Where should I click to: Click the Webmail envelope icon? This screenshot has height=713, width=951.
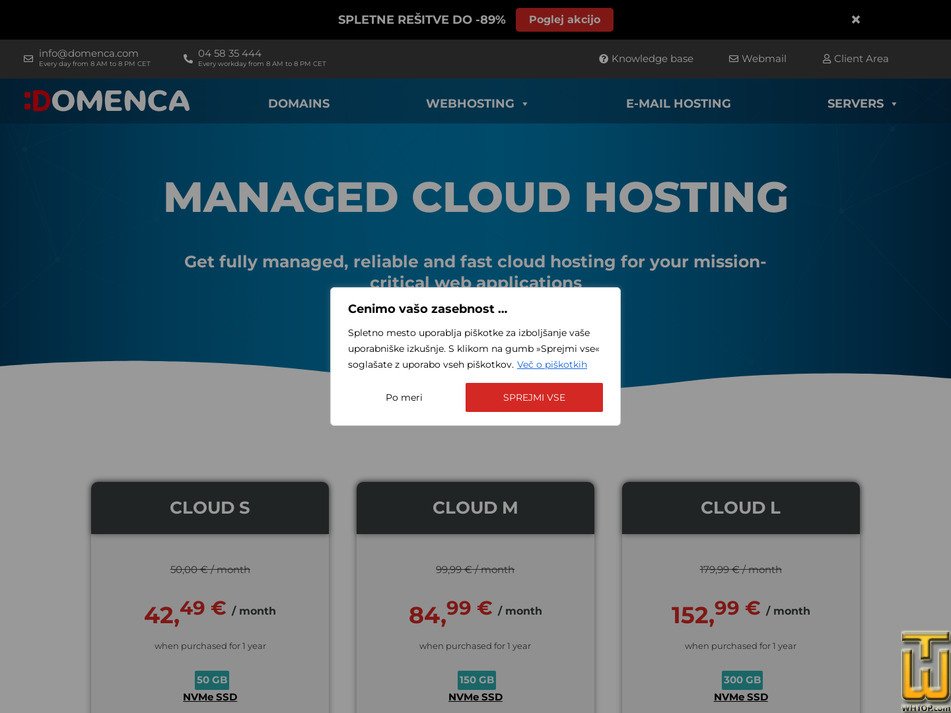pos(732,59)
